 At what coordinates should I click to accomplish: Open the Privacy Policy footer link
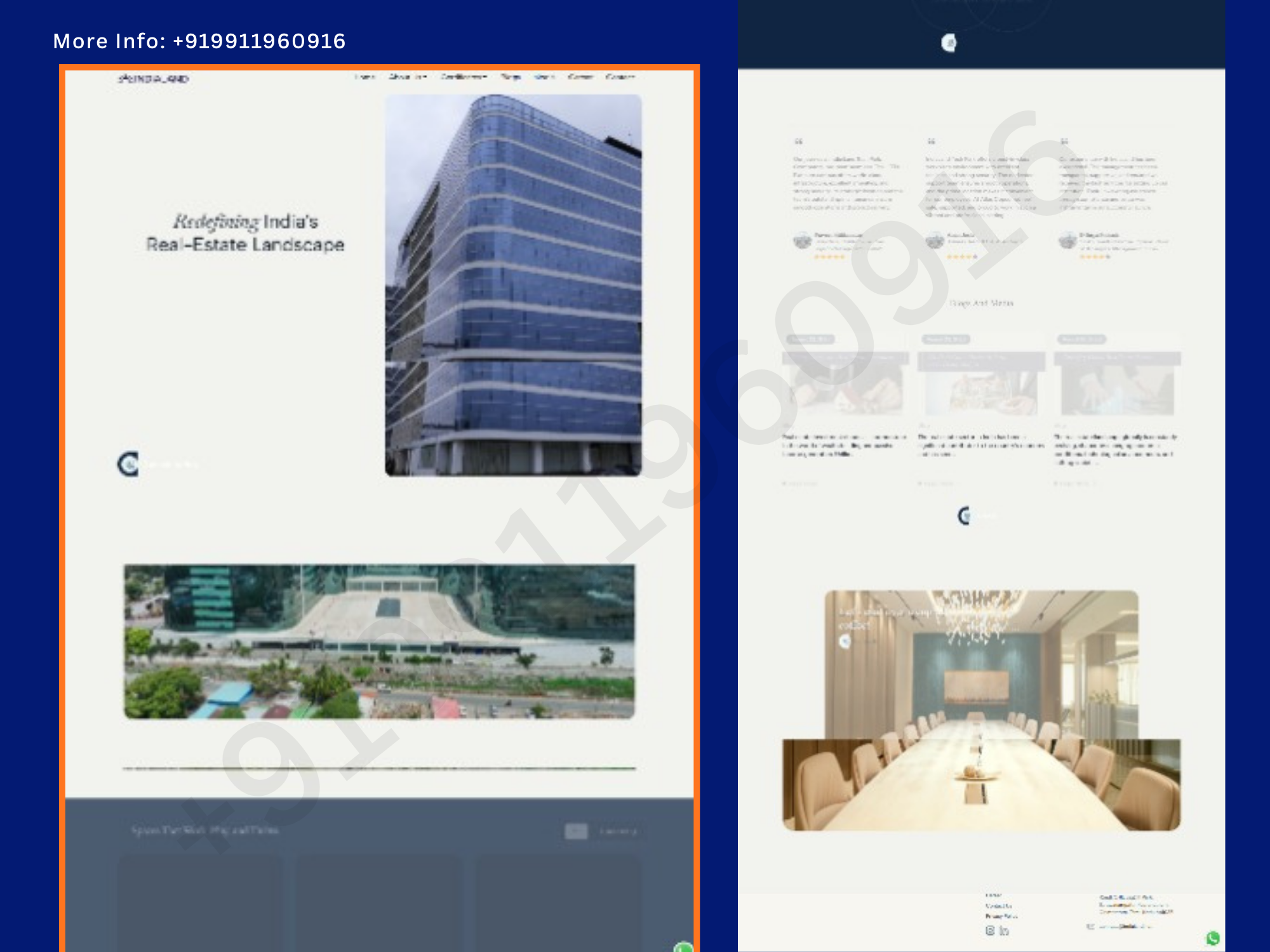(x=1001, y=916)
